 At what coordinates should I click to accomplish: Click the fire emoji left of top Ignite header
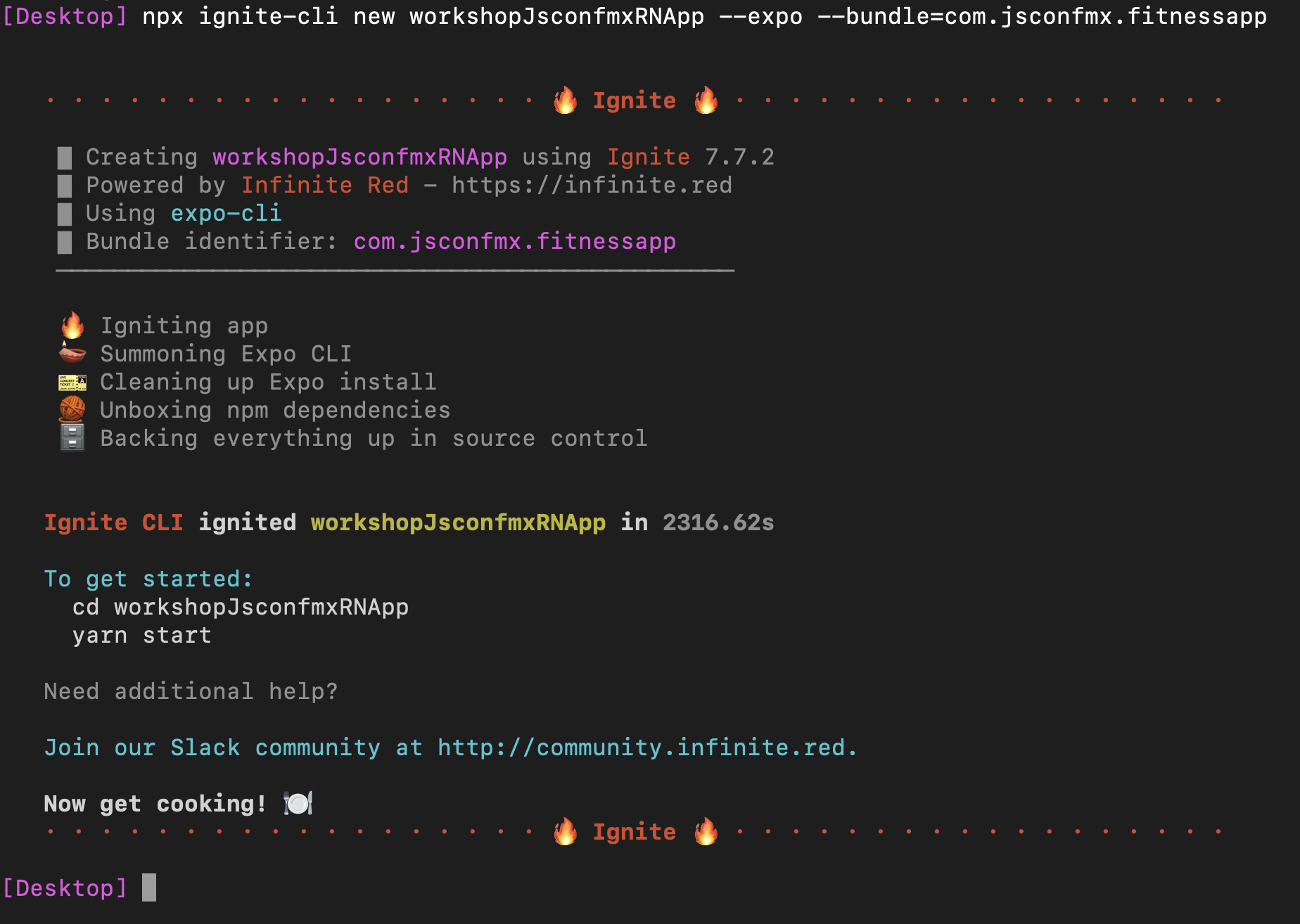point(565,101)
